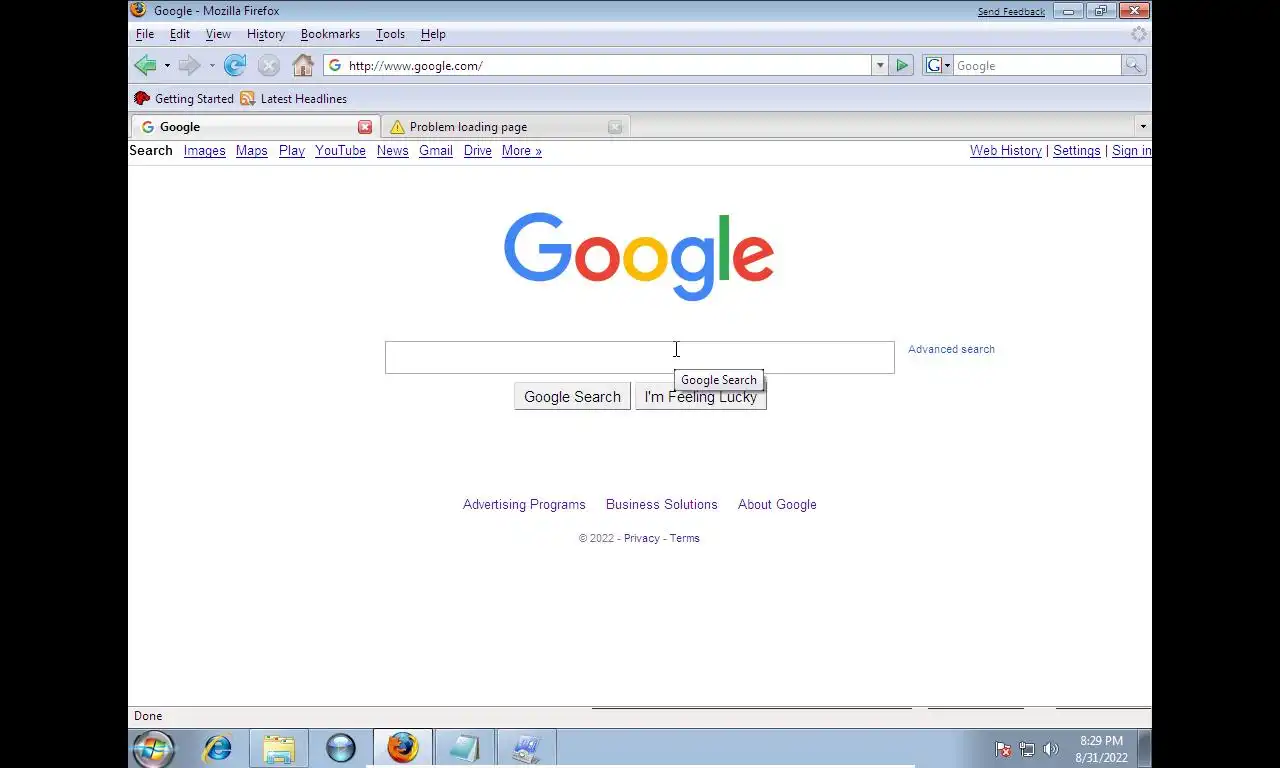Expand the address bar URL dropdown

click(x=880, y=66)
